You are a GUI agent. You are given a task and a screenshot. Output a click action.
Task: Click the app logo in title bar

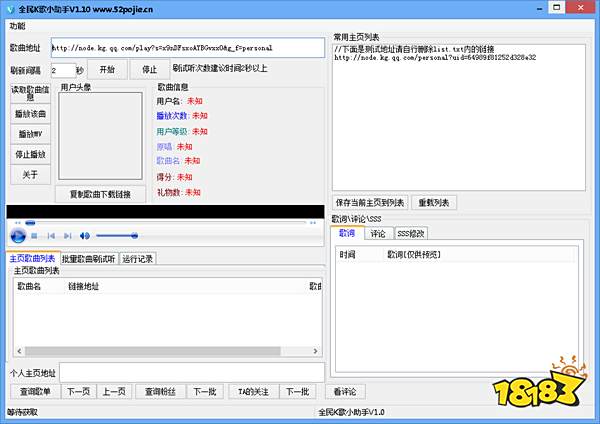[9, 7]
